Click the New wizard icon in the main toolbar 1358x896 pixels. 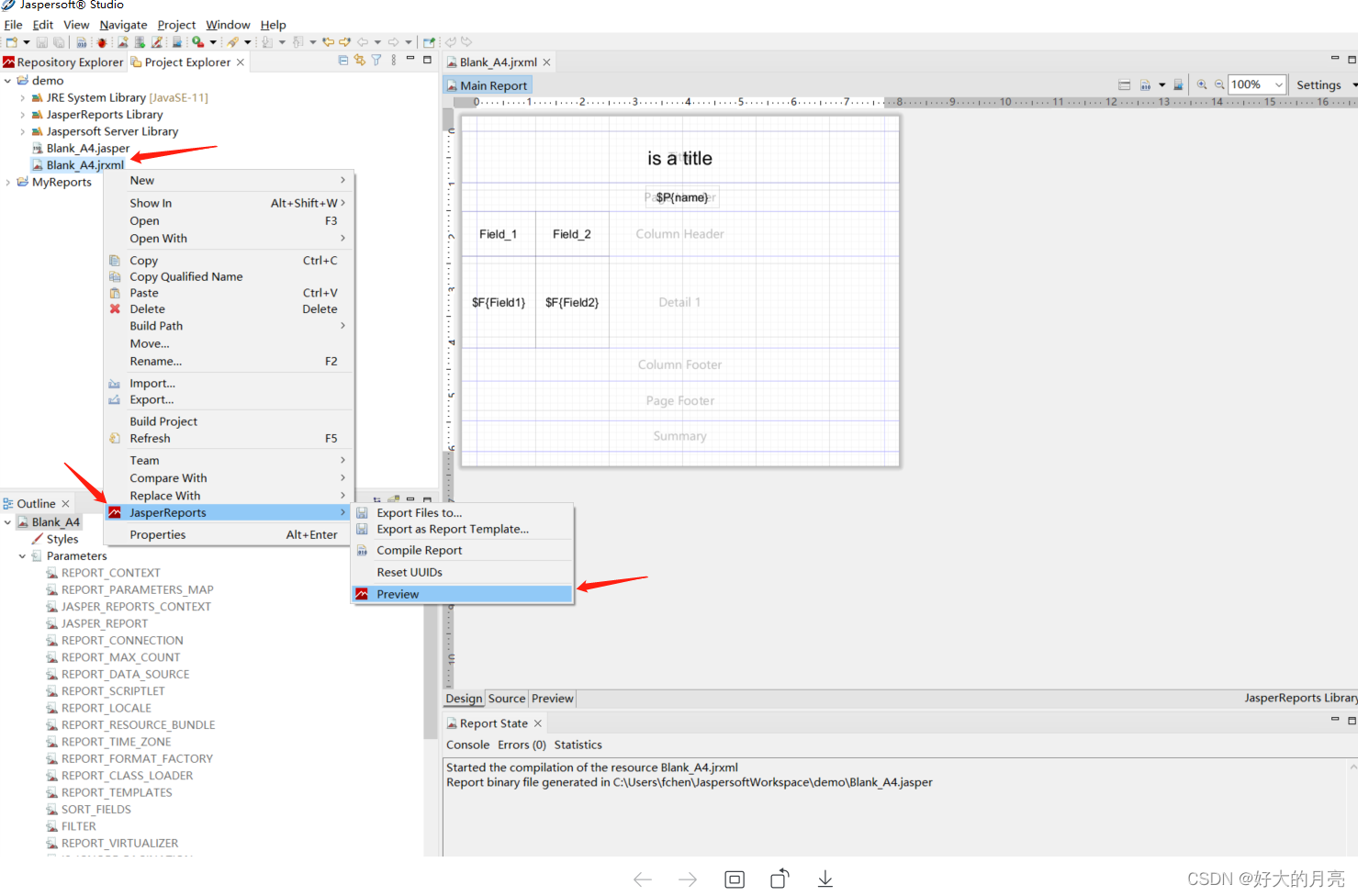coord(12,42)
